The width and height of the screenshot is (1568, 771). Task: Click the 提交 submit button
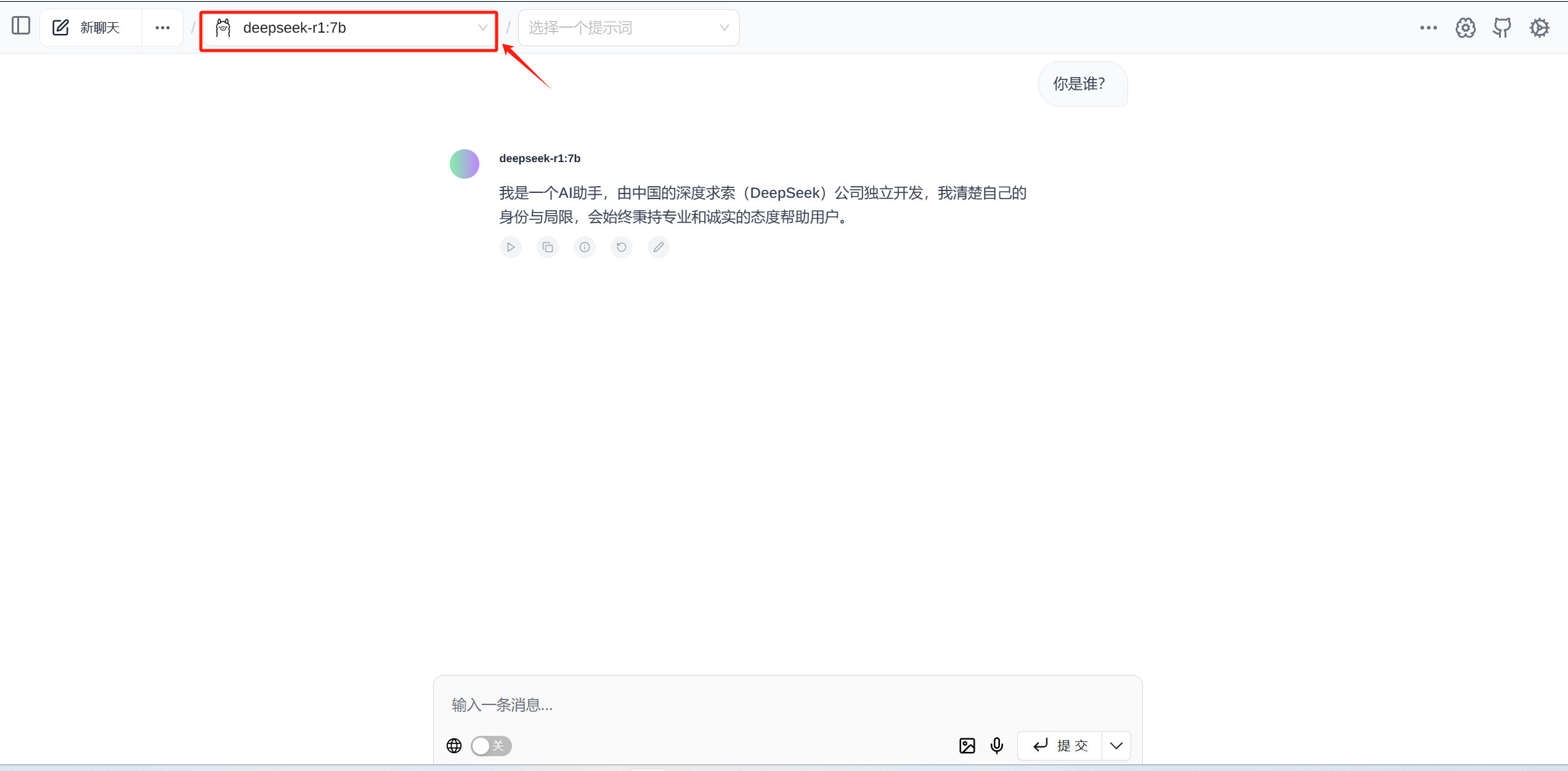click(1061, 746)
